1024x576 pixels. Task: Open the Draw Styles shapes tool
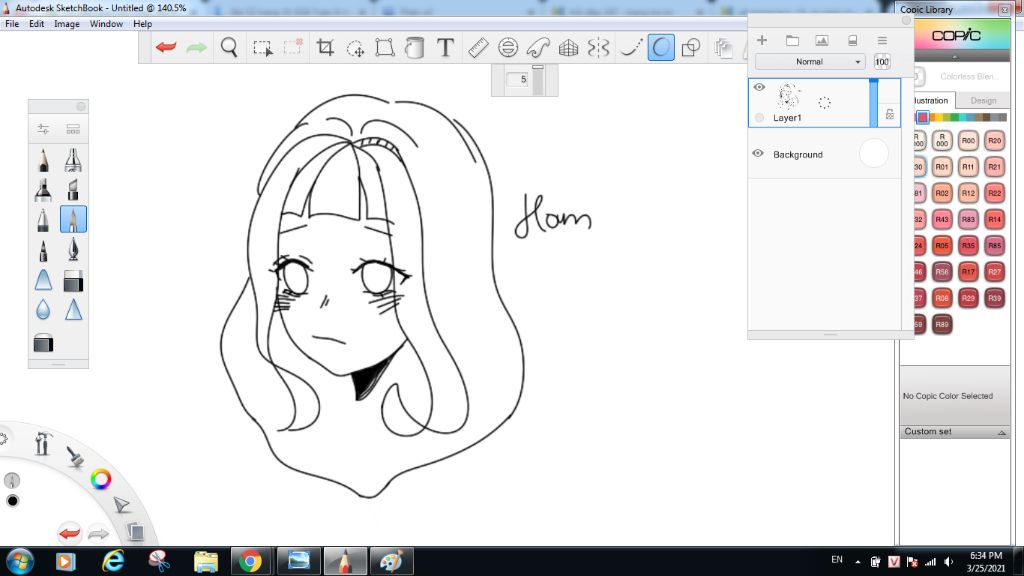690,47
